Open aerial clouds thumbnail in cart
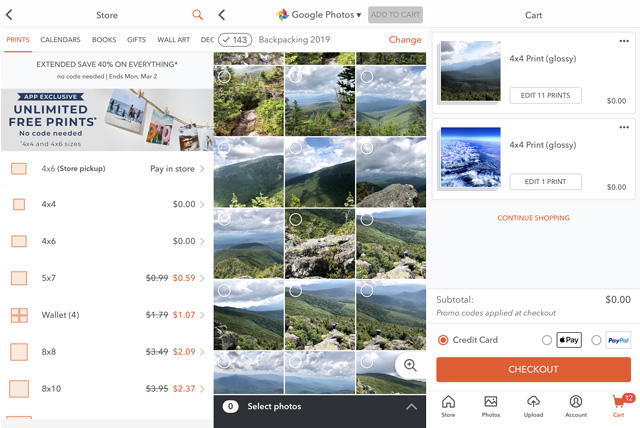 click(470, 158)
